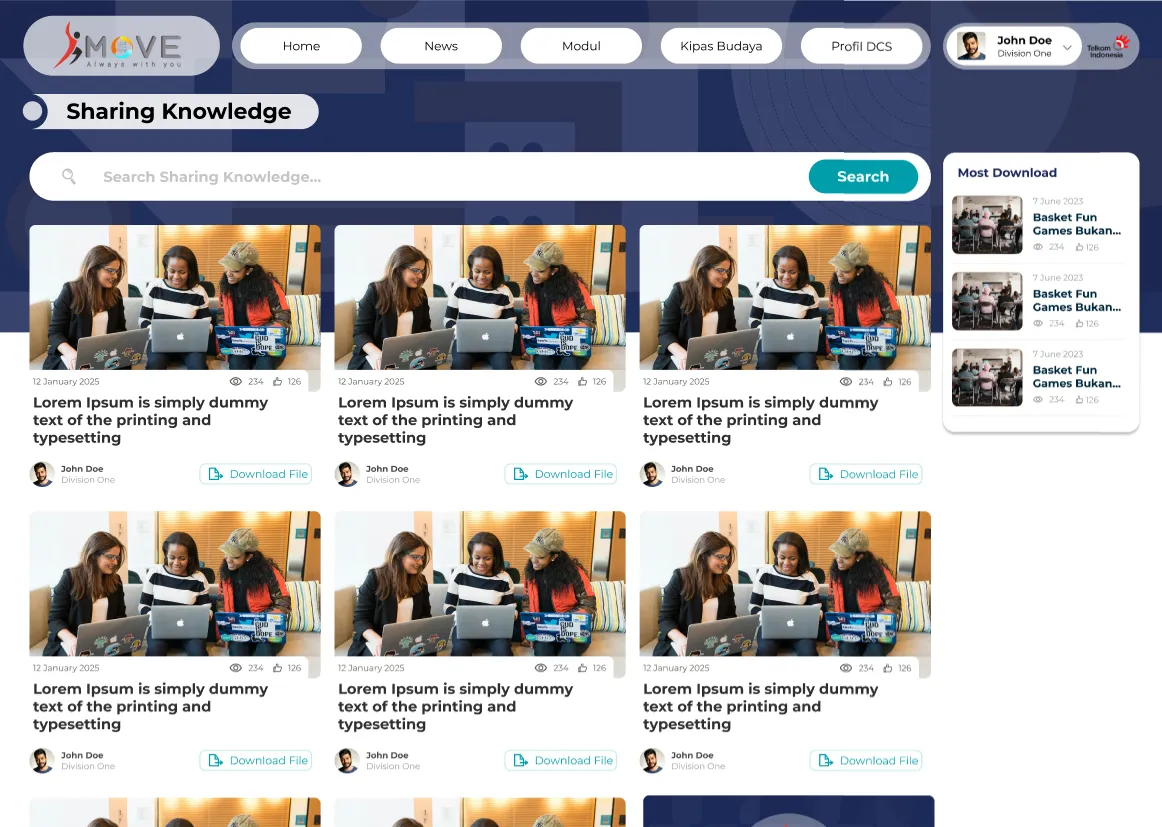Open the Home menu item
The height and width of the screenshot is (827, 1162).
coord(301,46)
